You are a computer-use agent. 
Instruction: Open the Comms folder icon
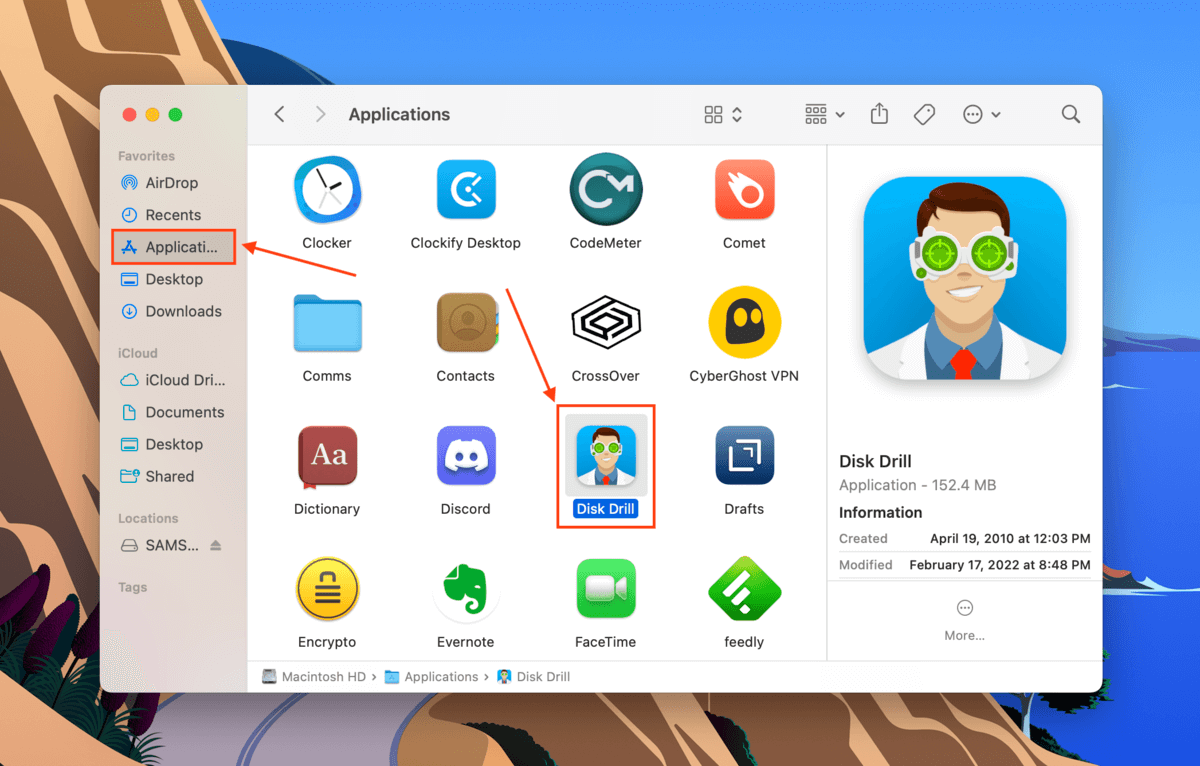tap(327, 323)
